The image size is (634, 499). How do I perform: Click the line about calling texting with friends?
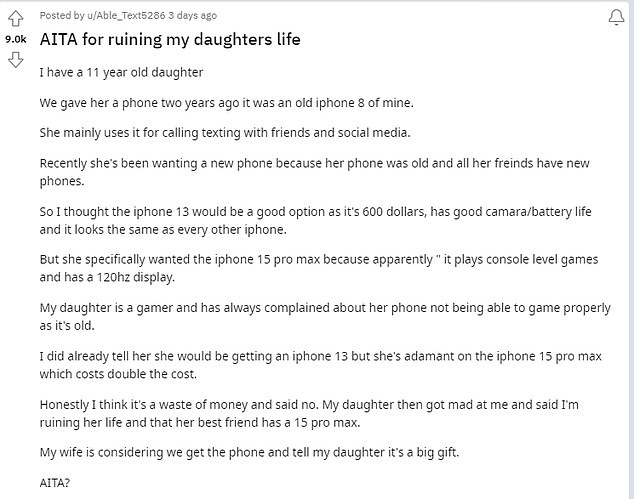point(225,133)
